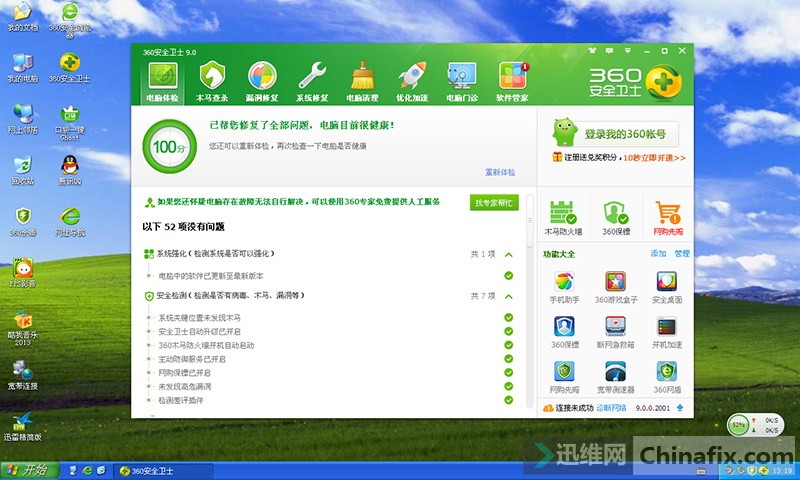Click 360 floating speed widget
Screen dimensions: 800x480
[755, 424]
